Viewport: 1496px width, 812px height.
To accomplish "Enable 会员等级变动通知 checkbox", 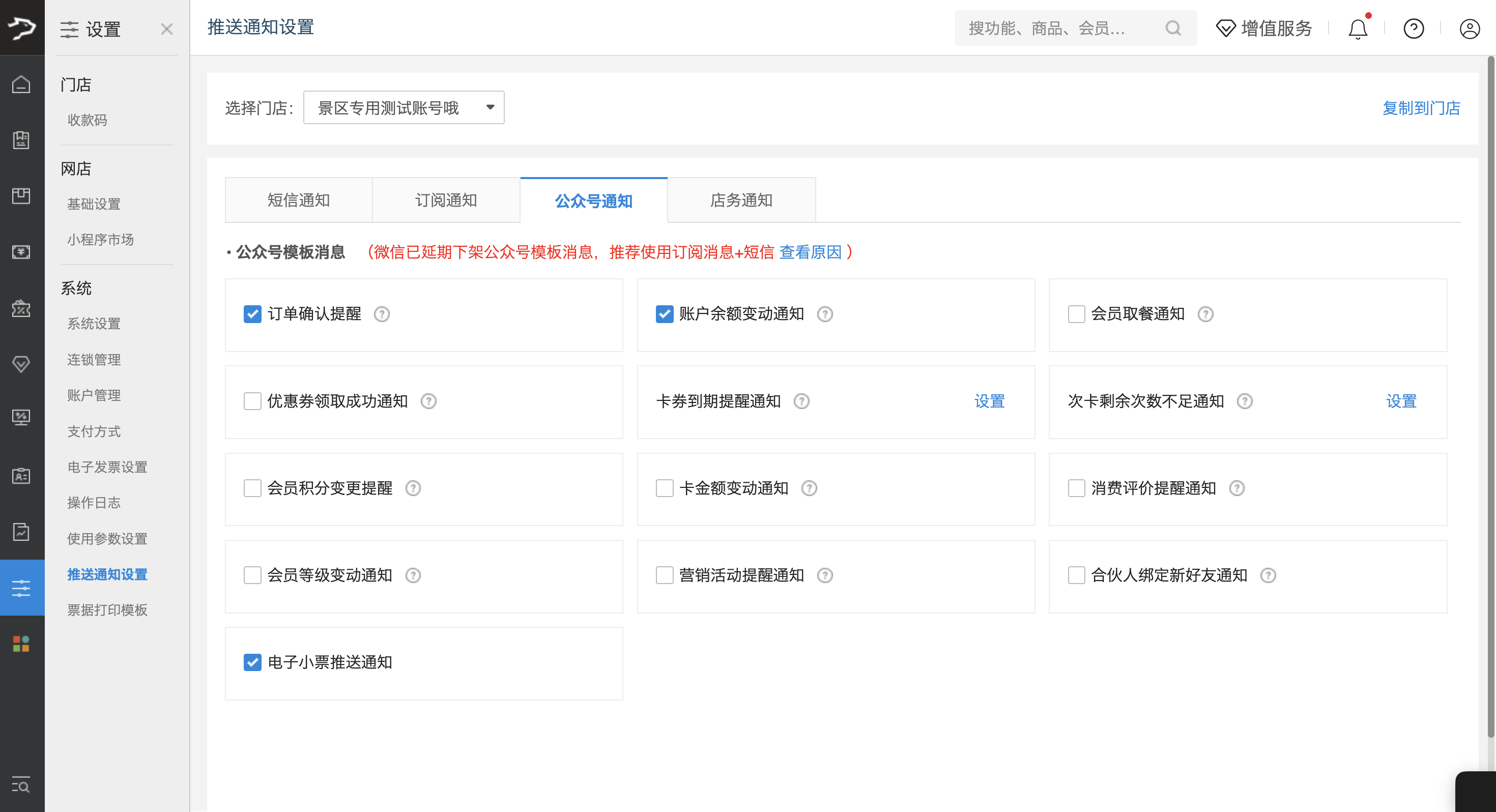I will (x=252, y=575).
